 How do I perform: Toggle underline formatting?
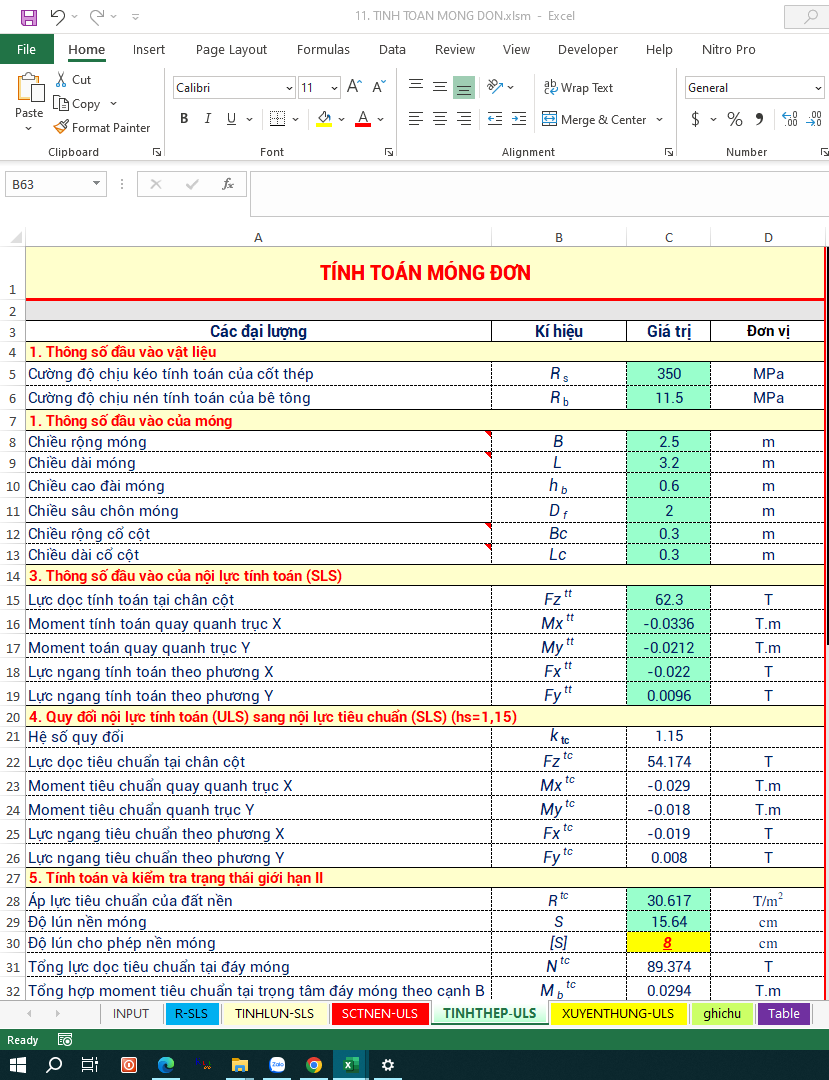tap(231, 118)
